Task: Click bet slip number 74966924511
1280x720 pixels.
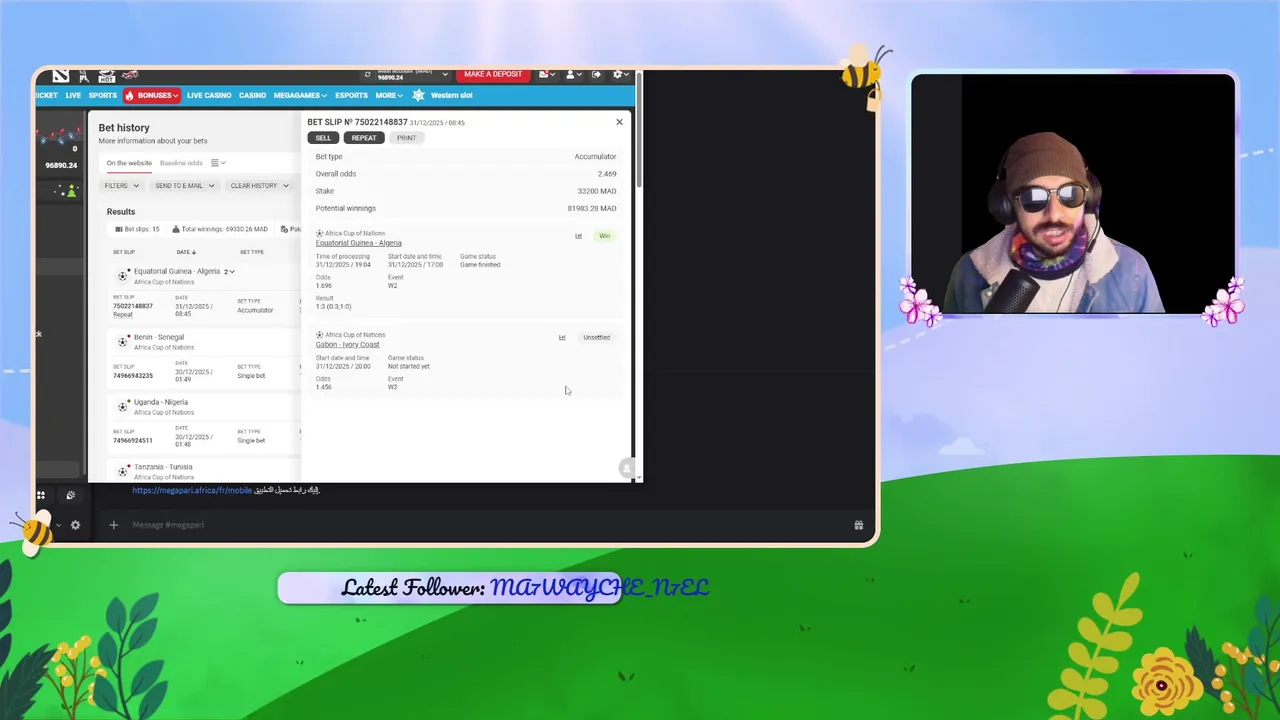Action: 133,441
